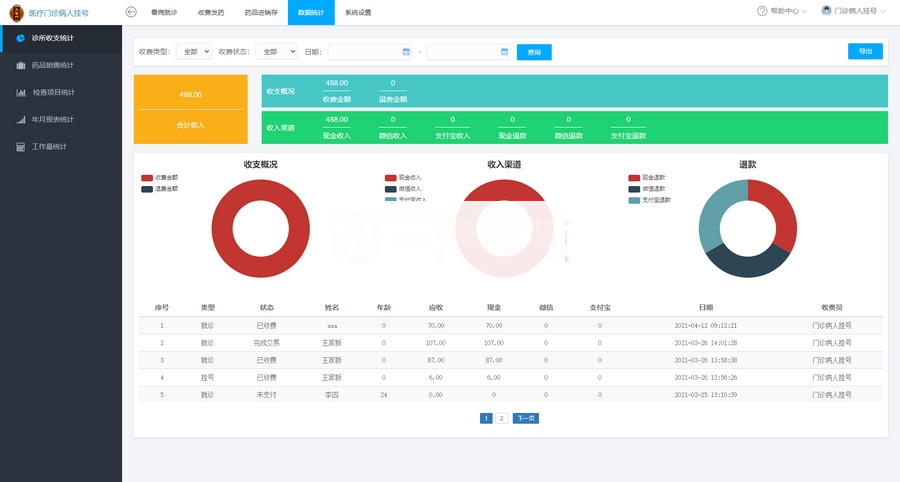Click the 导出 export button
The image size is (900, 482).
[x=864, y=51]
